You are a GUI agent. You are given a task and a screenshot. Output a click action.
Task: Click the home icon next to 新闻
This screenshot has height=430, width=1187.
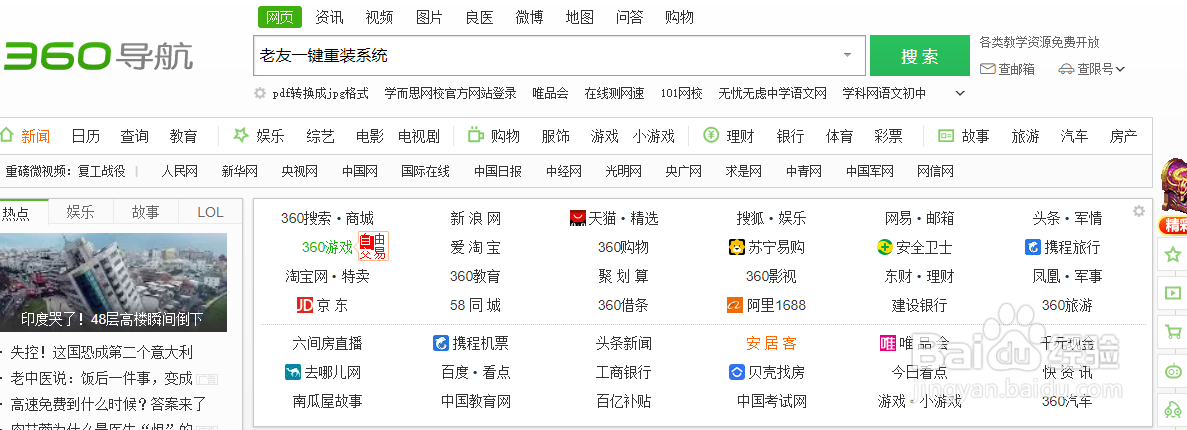(x=7, y=136)
